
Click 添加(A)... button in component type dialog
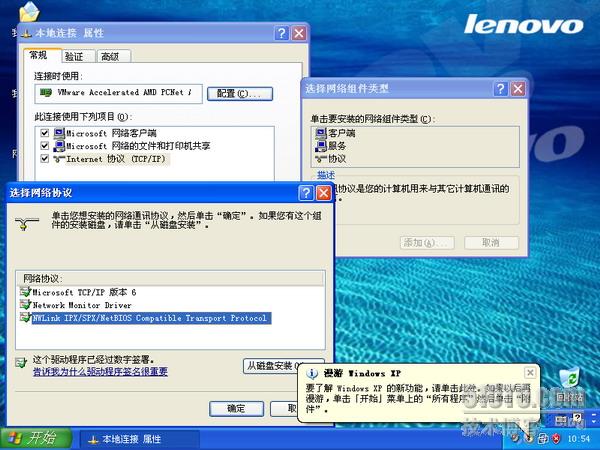[427, 243]
